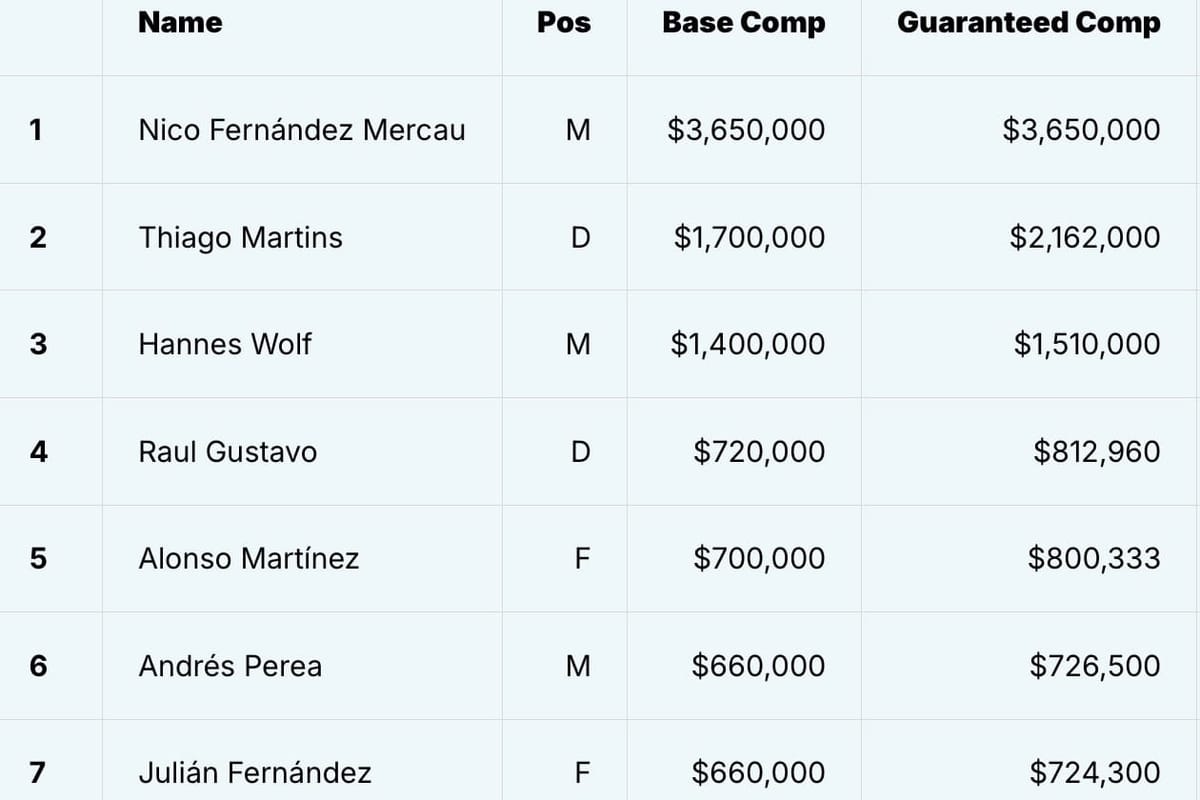
Task: Click the Guaranteed Comp column header
Action: pyautogui.click(x=1028, y=23)
